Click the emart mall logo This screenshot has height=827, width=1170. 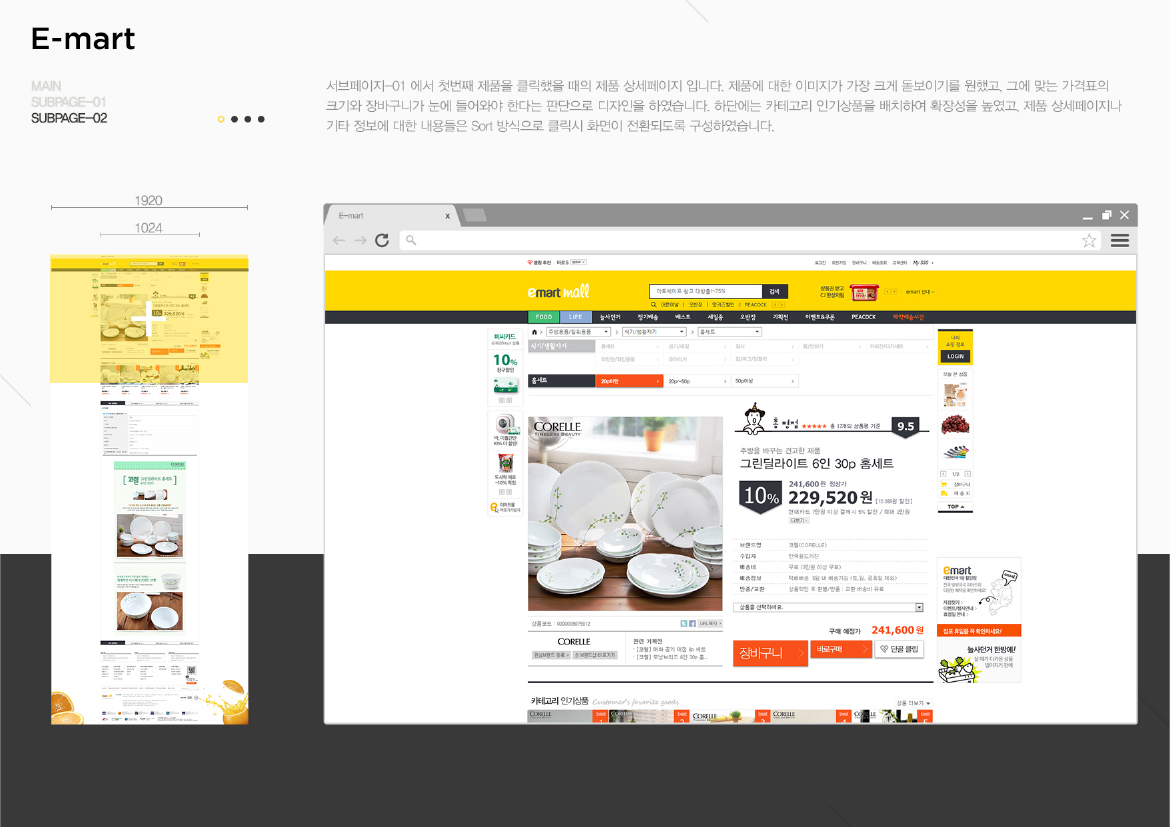557,290
